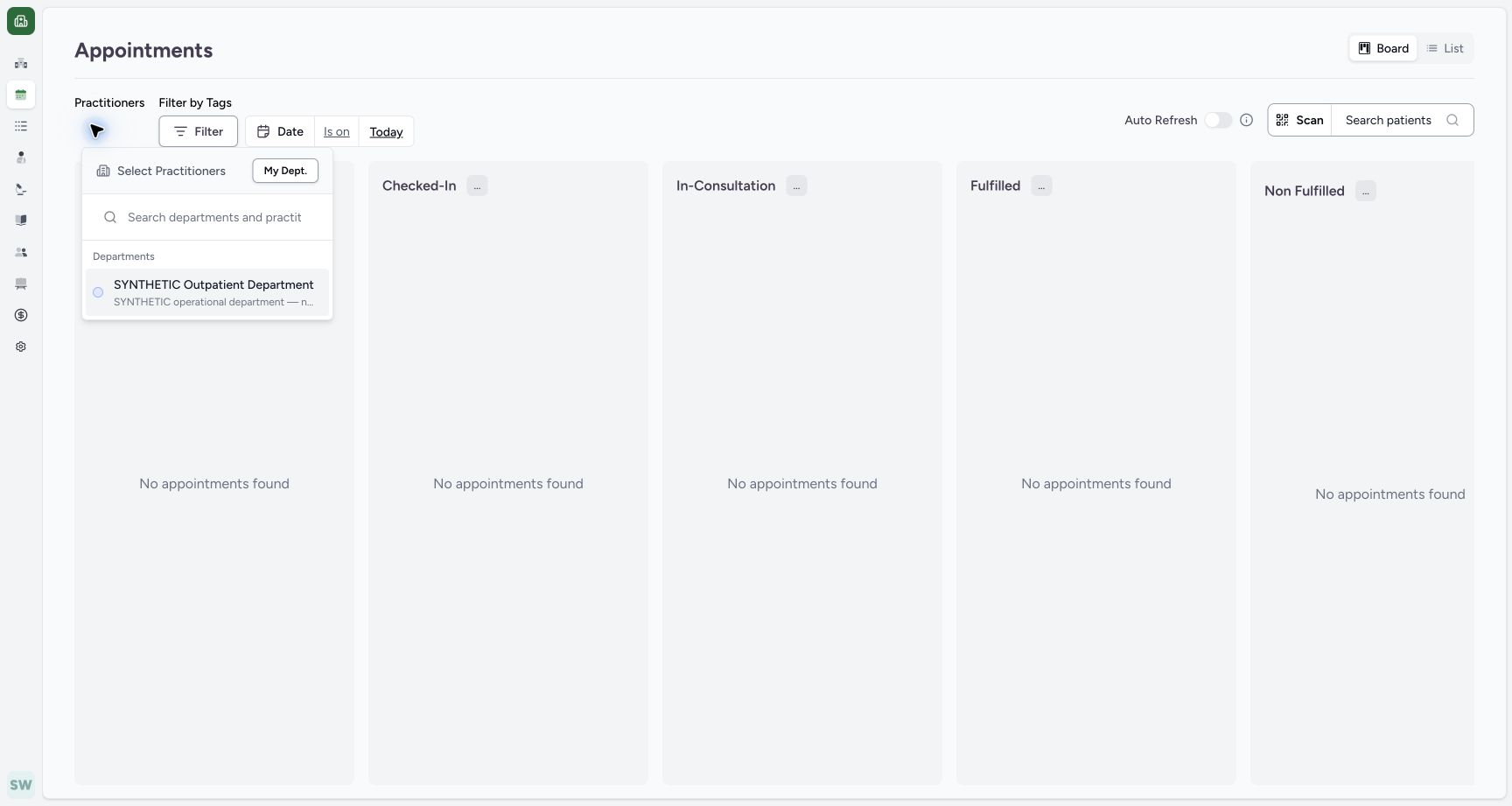Open the calendar appointments sidebar icon
This screenshot has width=1512, height=806.
21,95
